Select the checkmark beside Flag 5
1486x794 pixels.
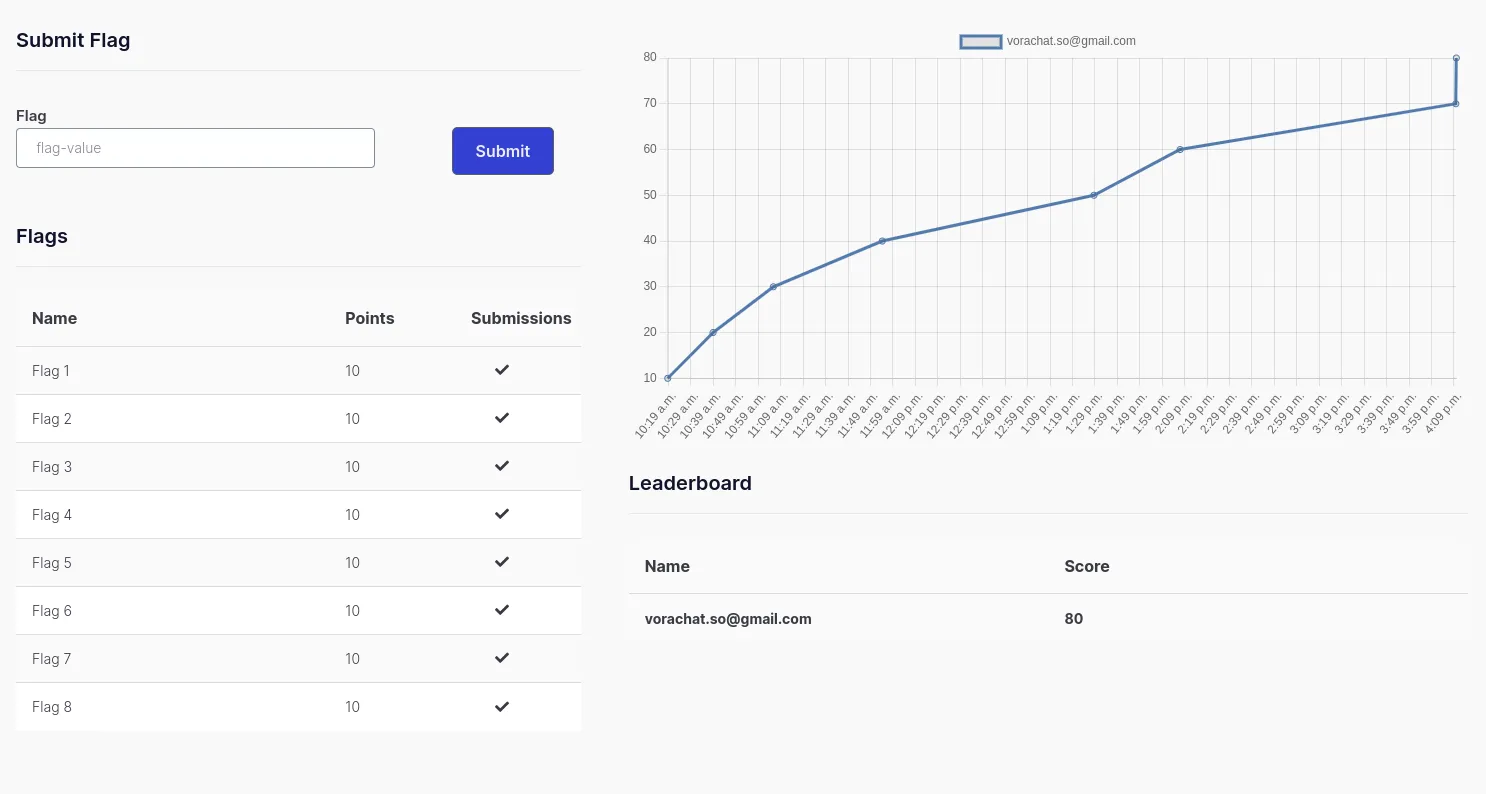(x=502, y=562)
